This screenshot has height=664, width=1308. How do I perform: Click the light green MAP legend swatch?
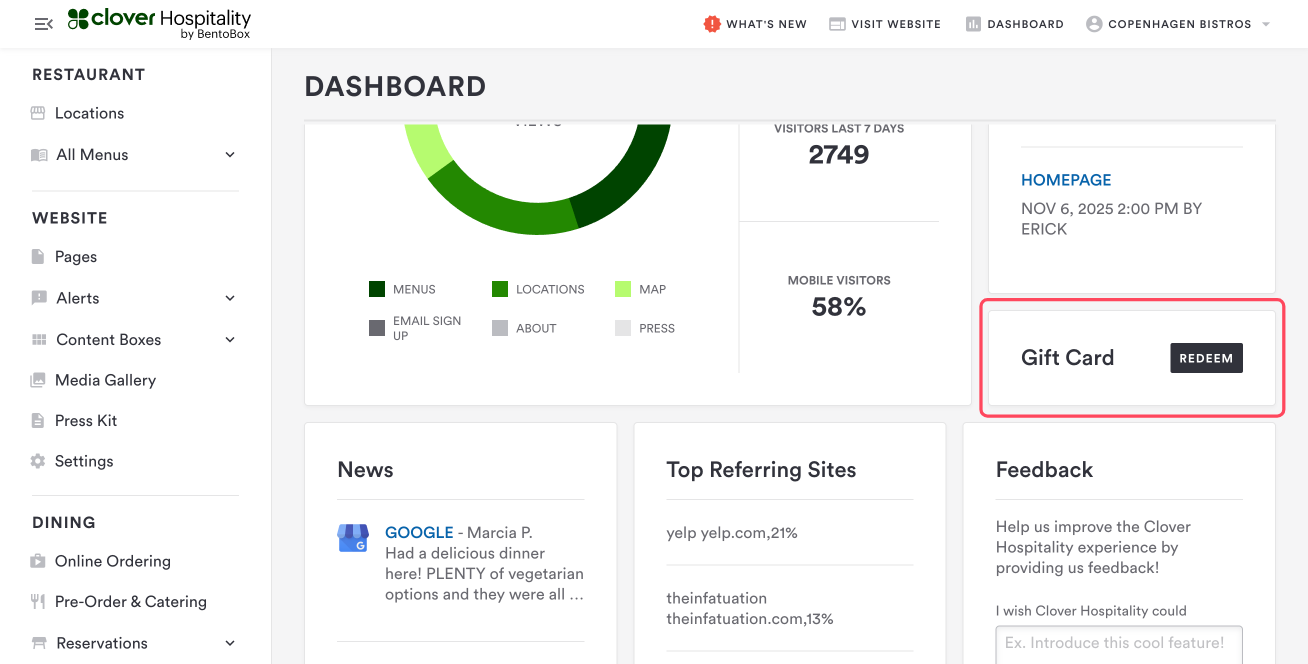(623, 289)
